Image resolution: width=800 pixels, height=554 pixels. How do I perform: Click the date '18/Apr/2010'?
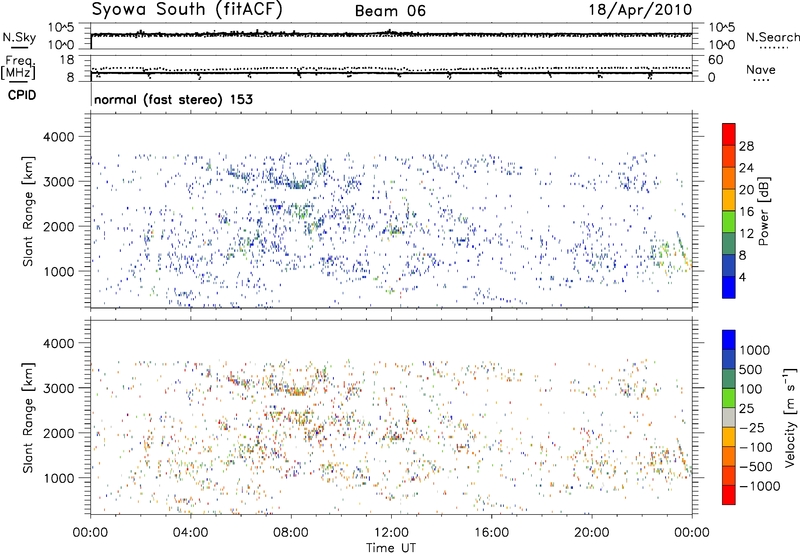click(640, 10)
